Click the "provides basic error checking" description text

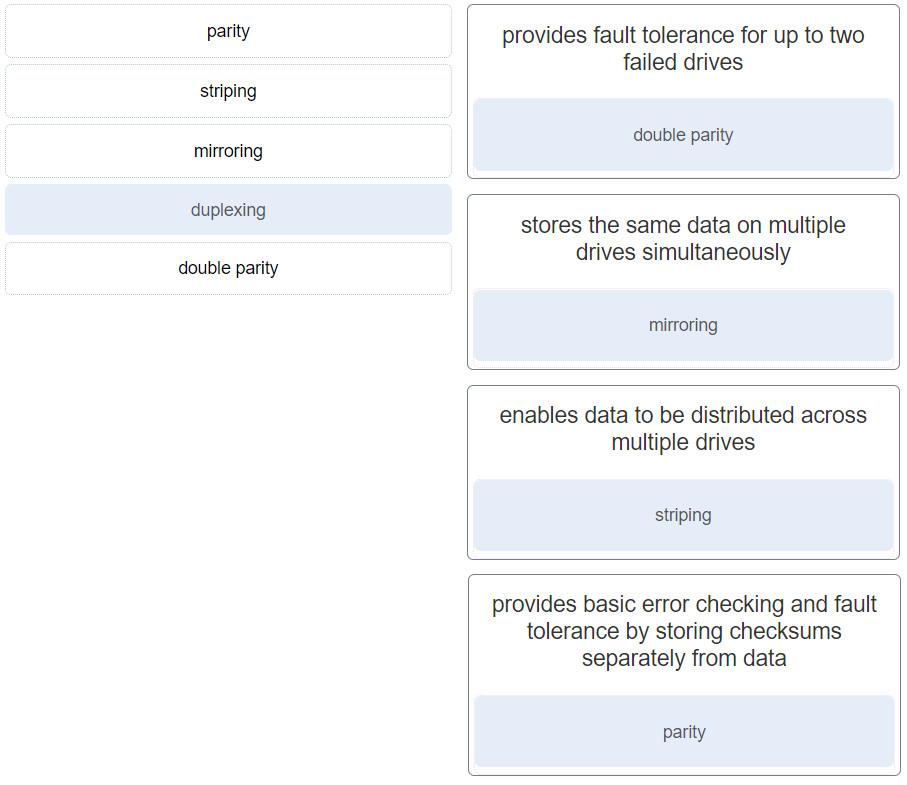pyautogui.click(x=684, y=631)
